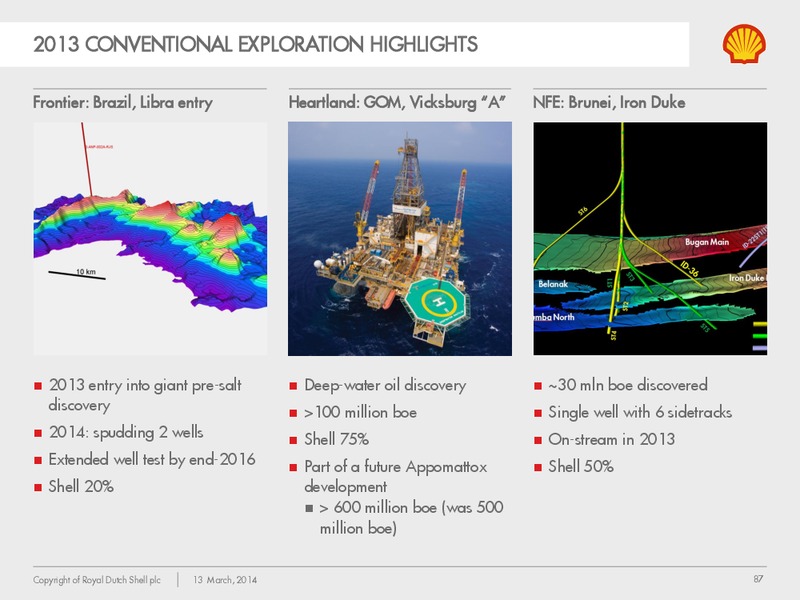
Task: Select heading 'Heartland: GOM, Vicksburg "A"'
Action: 397,103
